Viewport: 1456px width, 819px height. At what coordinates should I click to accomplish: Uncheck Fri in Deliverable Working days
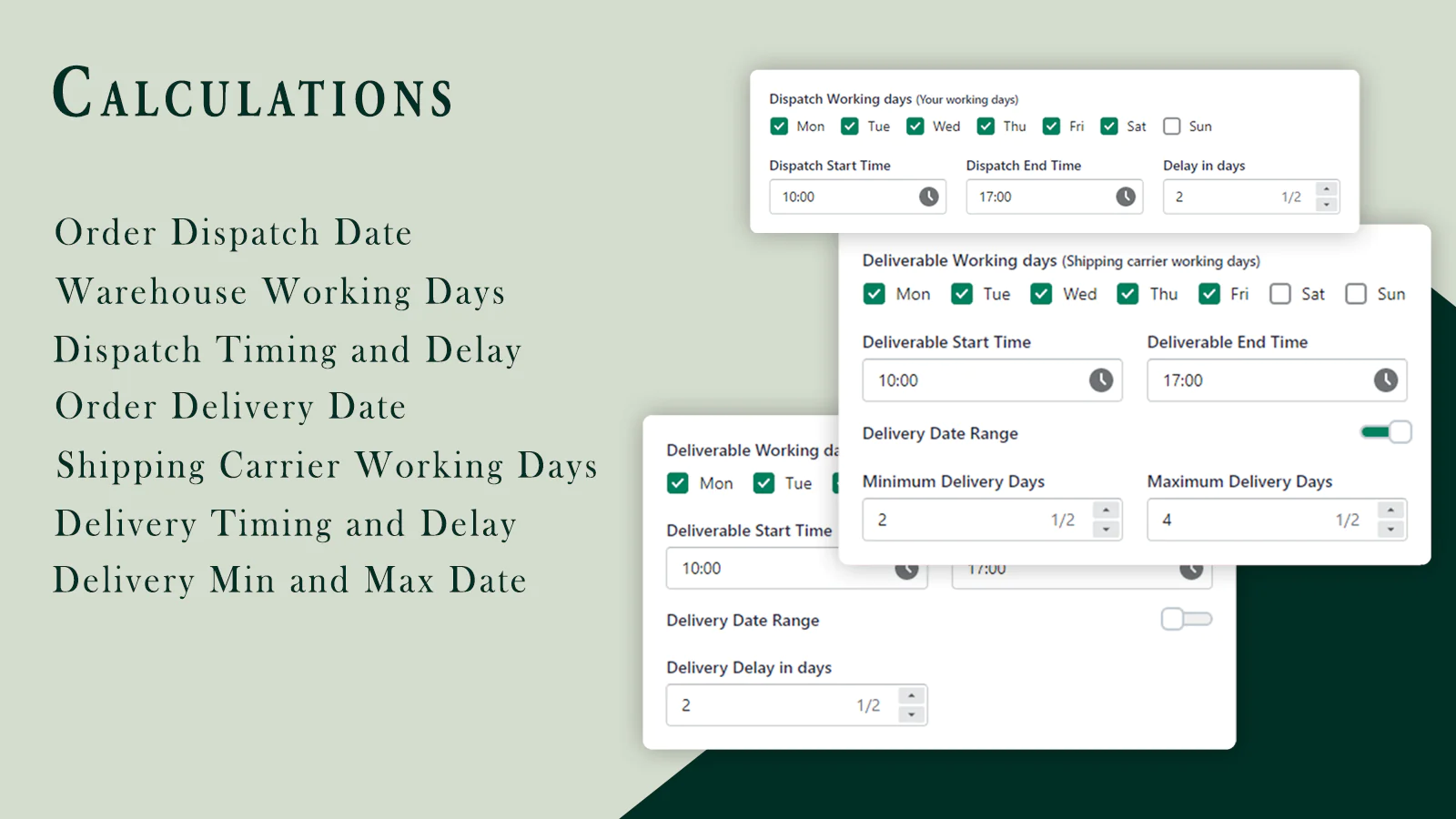pyautogui.click(x=1209, y=294)
